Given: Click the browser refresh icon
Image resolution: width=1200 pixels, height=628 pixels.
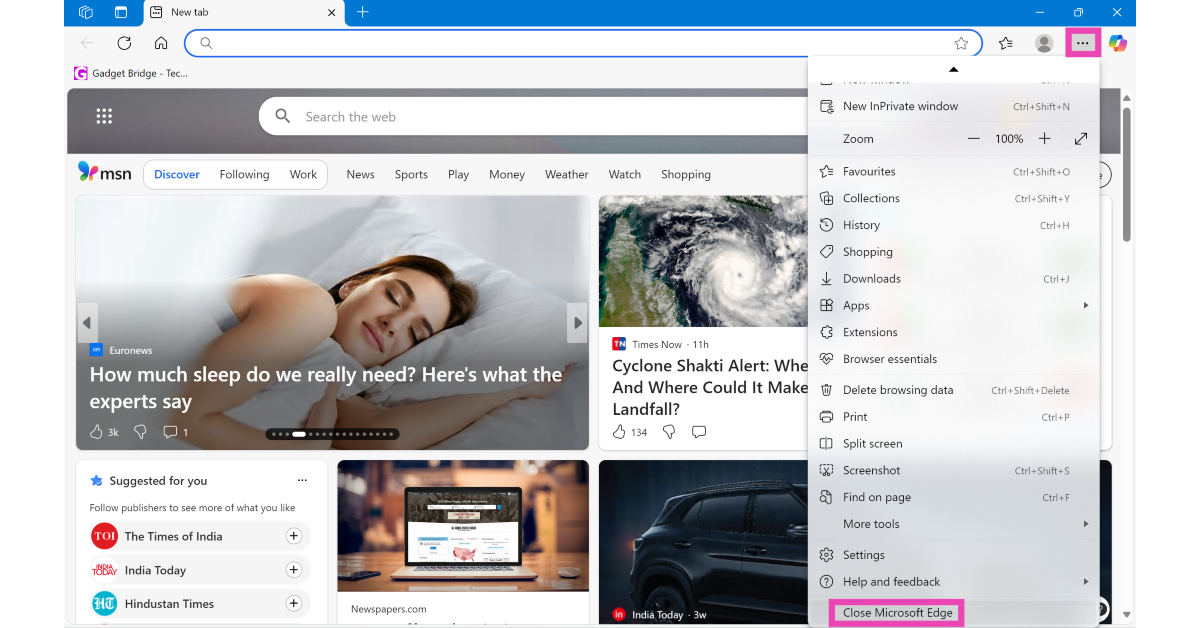Looking at the screenshot, I should [124, 43].
